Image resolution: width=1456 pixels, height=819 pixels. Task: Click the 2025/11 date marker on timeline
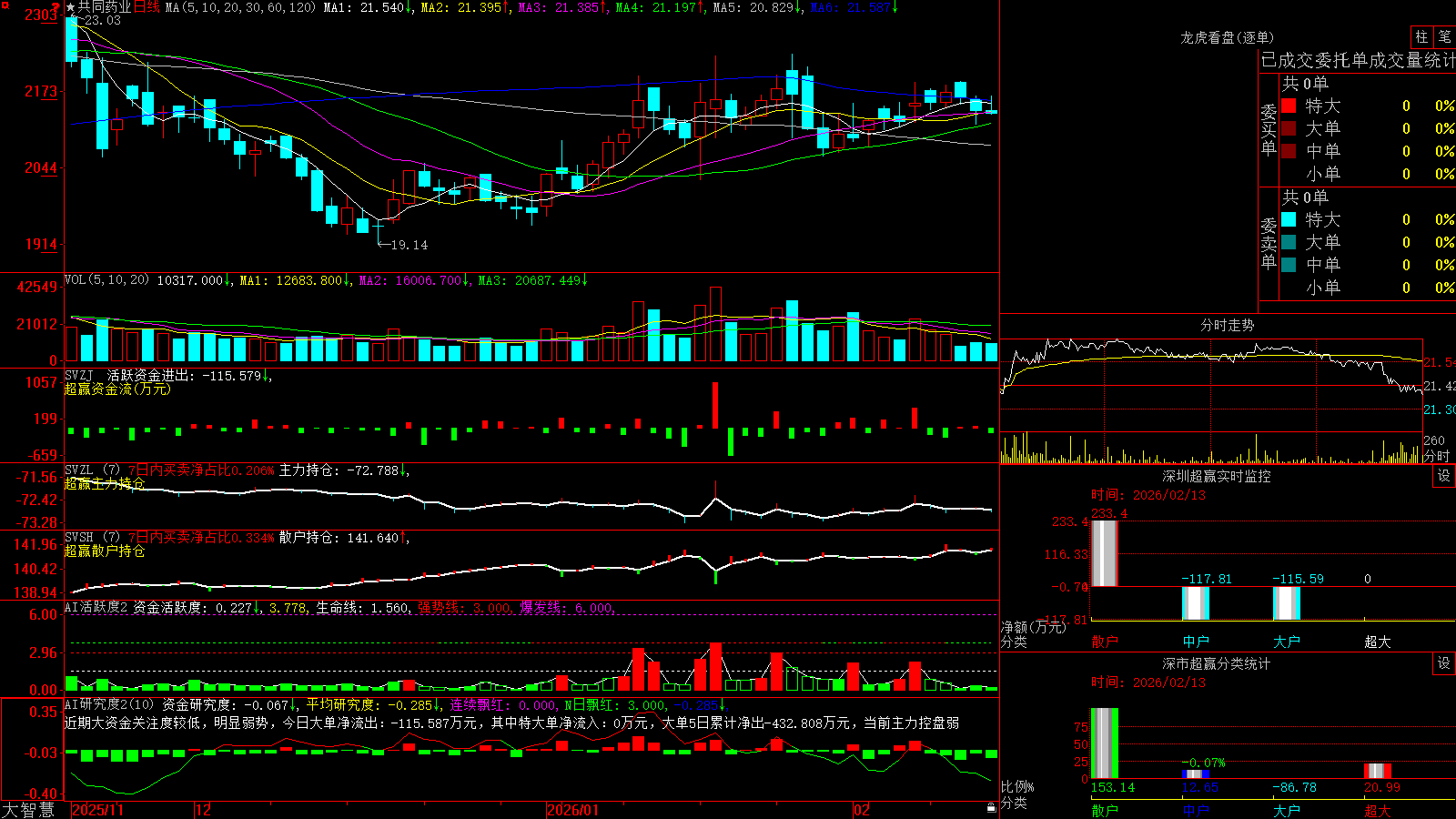[97, 810]
